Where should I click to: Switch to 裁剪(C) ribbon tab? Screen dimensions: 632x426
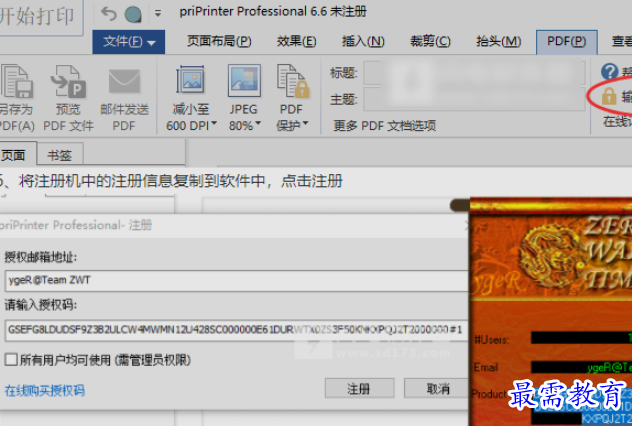(430, 41)
